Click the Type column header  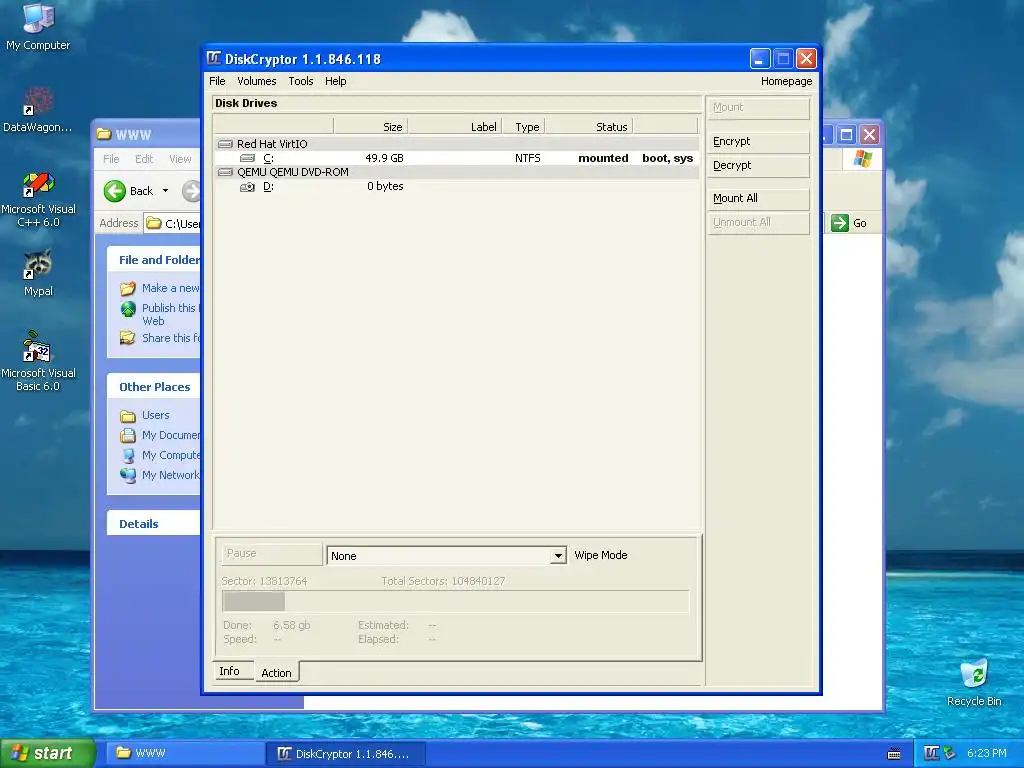coord(524,127)
